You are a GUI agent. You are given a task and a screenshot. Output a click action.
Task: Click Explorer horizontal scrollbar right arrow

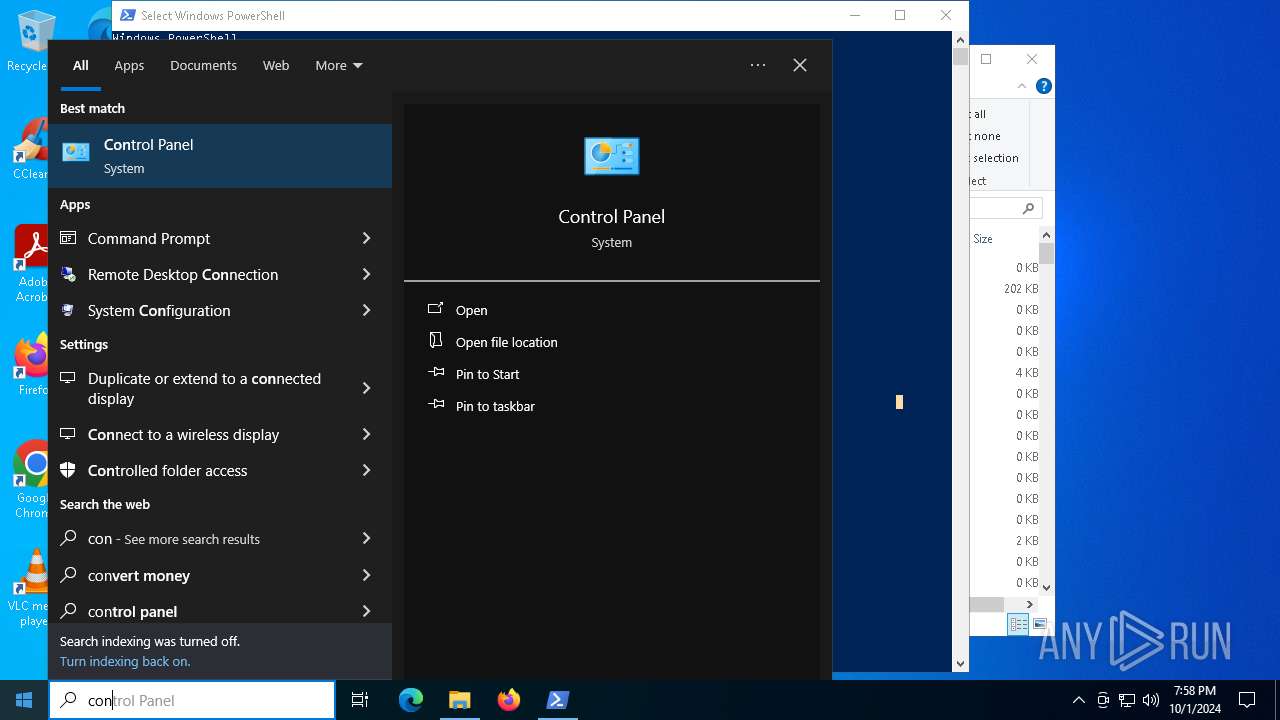coord(1030,604)
